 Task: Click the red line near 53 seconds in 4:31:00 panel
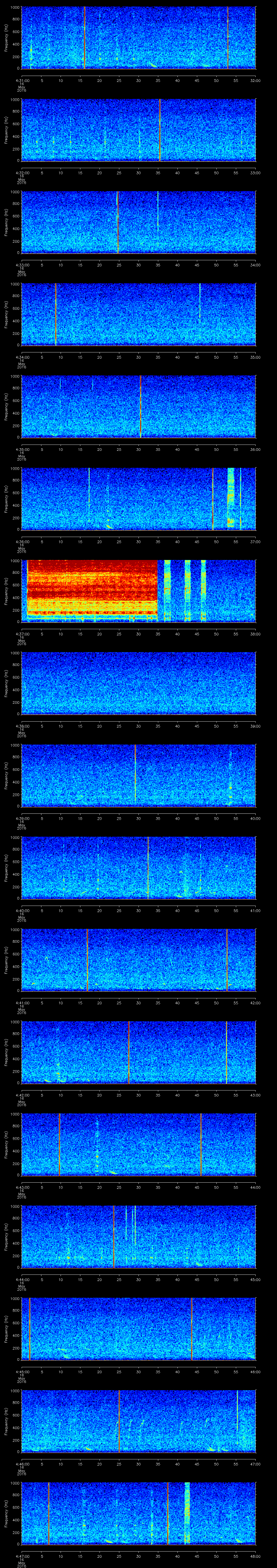click(x=228, y=38)
